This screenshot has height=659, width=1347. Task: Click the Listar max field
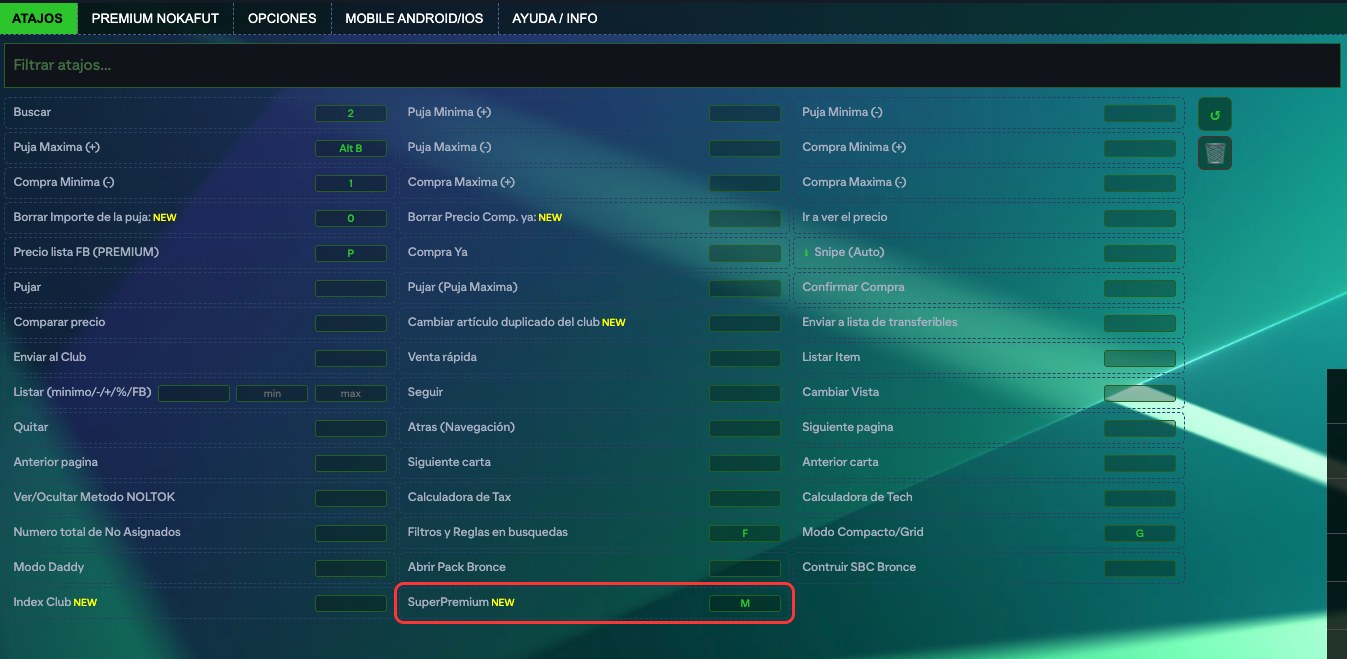pyautogui.click(x=351, y=394)
